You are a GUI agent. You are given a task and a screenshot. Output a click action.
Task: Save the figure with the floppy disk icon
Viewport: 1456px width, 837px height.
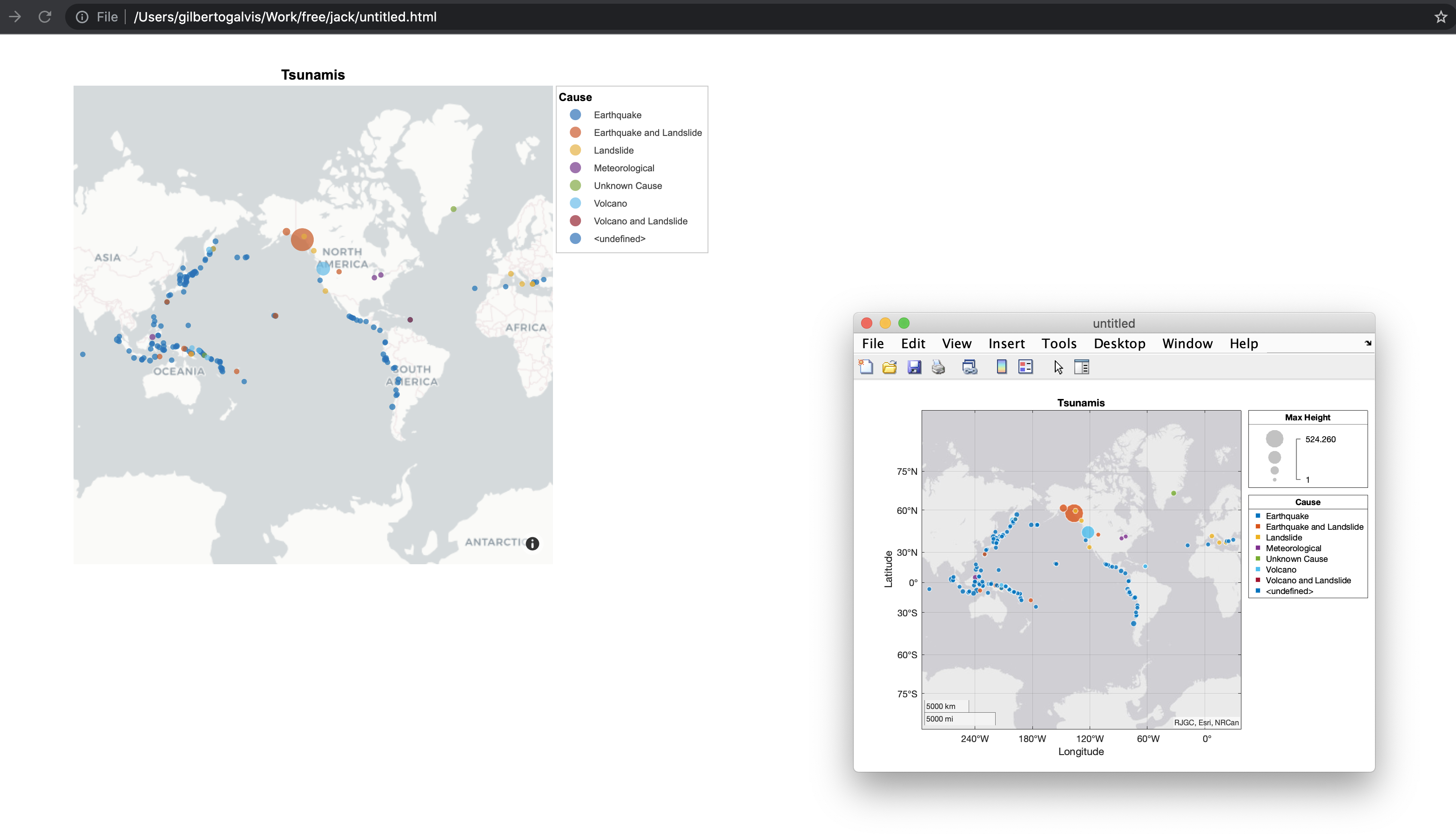point(914,367)
